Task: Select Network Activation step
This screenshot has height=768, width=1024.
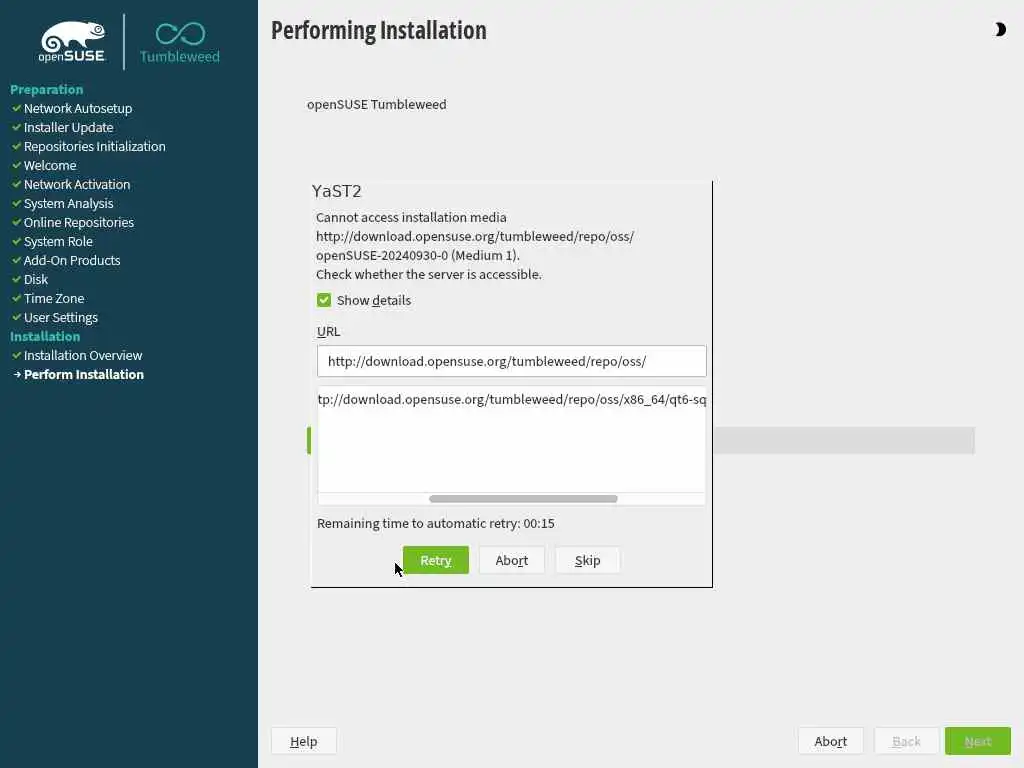Action: coord(77,184)
